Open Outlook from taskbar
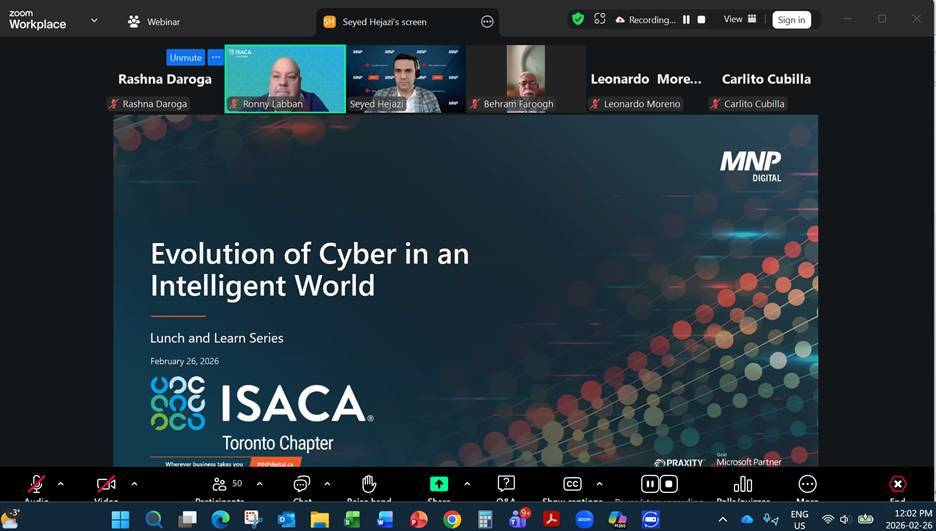Viewport: 936px width, 531px height. [x=286, y=519]
